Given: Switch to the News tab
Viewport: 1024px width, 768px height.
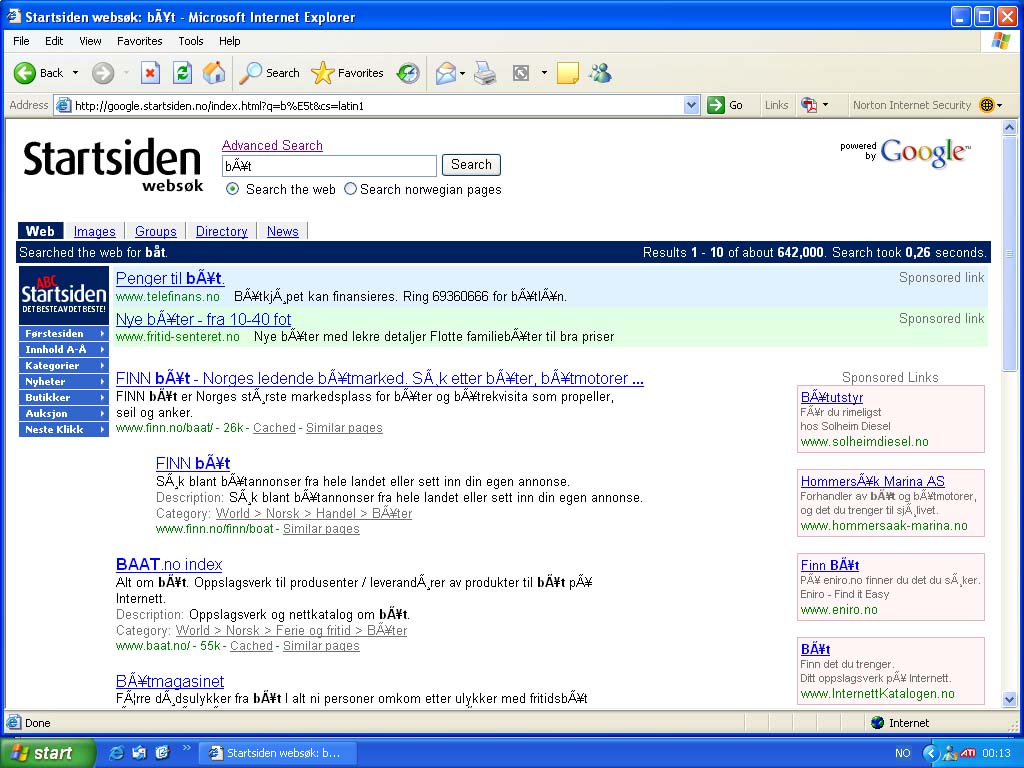Looking at the screenshot, I should coord(282,231).
